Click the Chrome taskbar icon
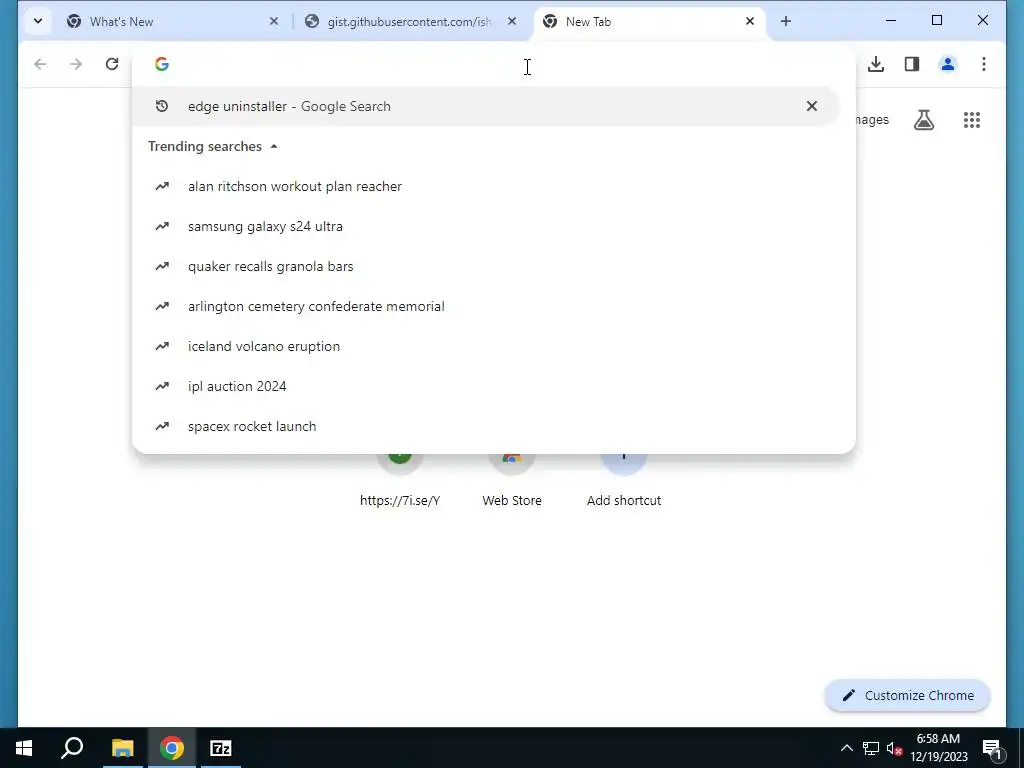The width and height of the screenshot is (1024, 768). (x=172, y=748)
